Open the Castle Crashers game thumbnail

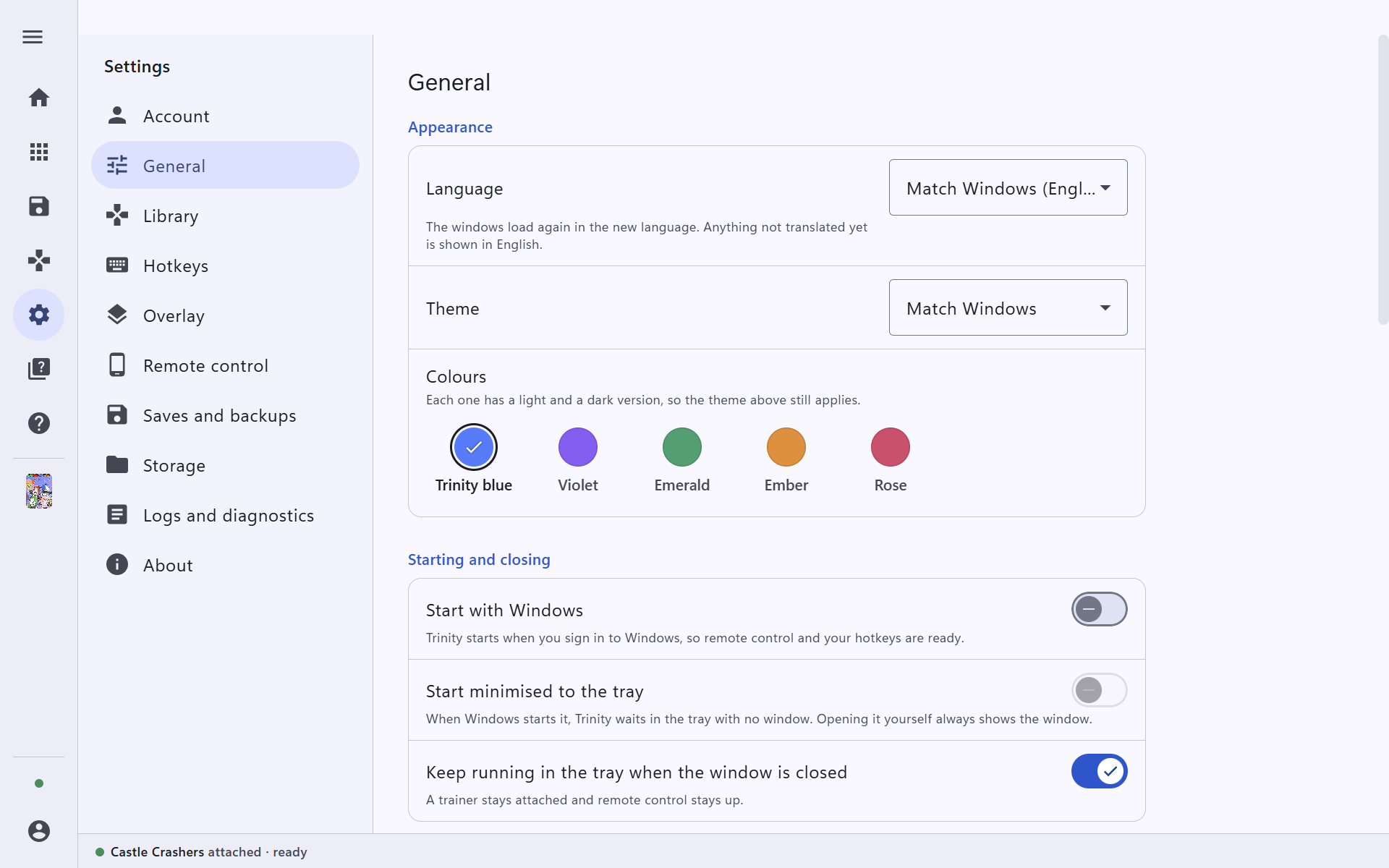(x=39, y=491)
